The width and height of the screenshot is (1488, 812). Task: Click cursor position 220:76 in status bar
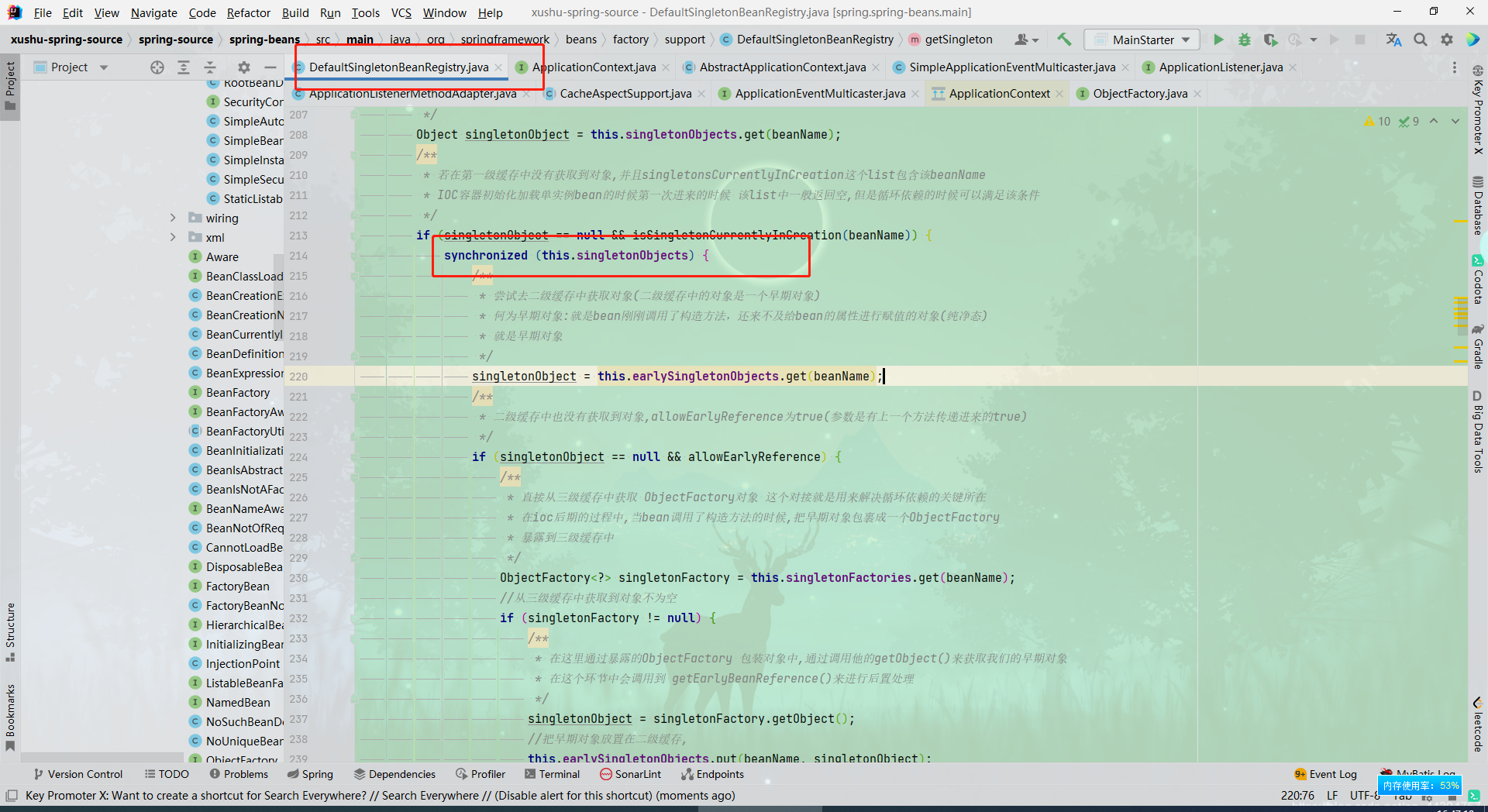(1297, 796)
